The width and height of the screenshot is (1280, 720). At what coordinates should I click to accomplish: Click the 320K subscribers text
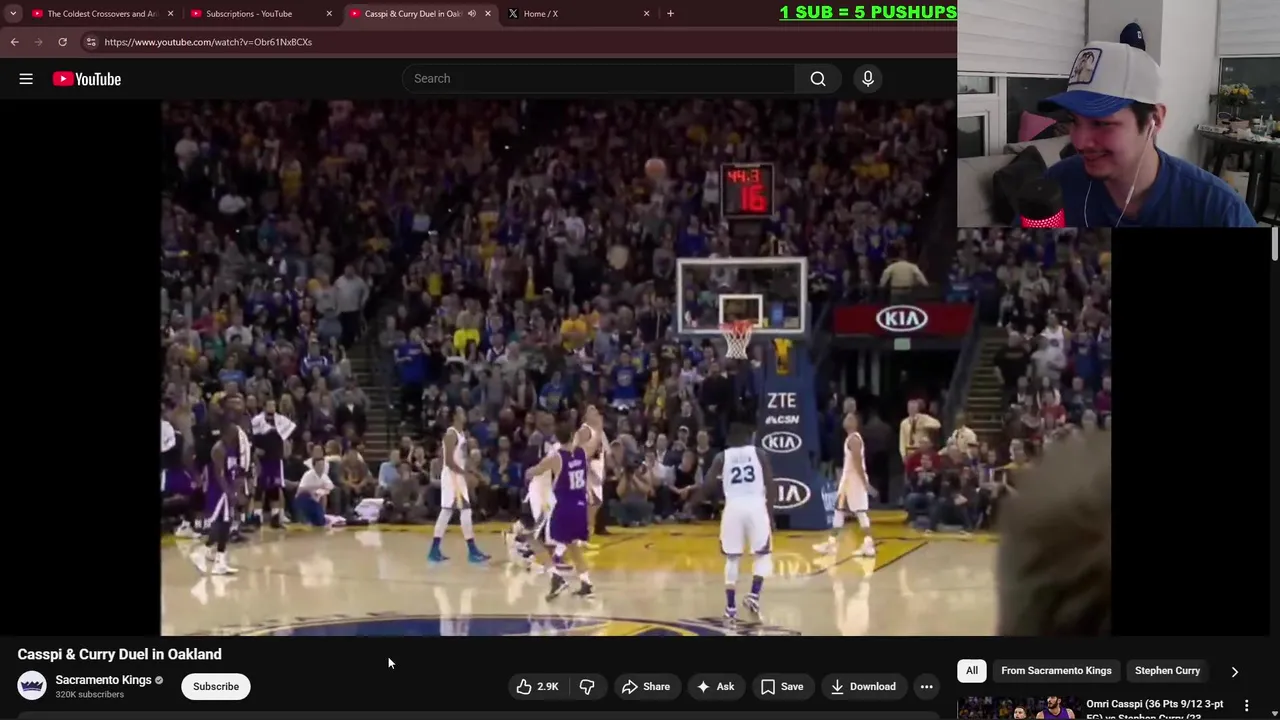tap(90, 695)
